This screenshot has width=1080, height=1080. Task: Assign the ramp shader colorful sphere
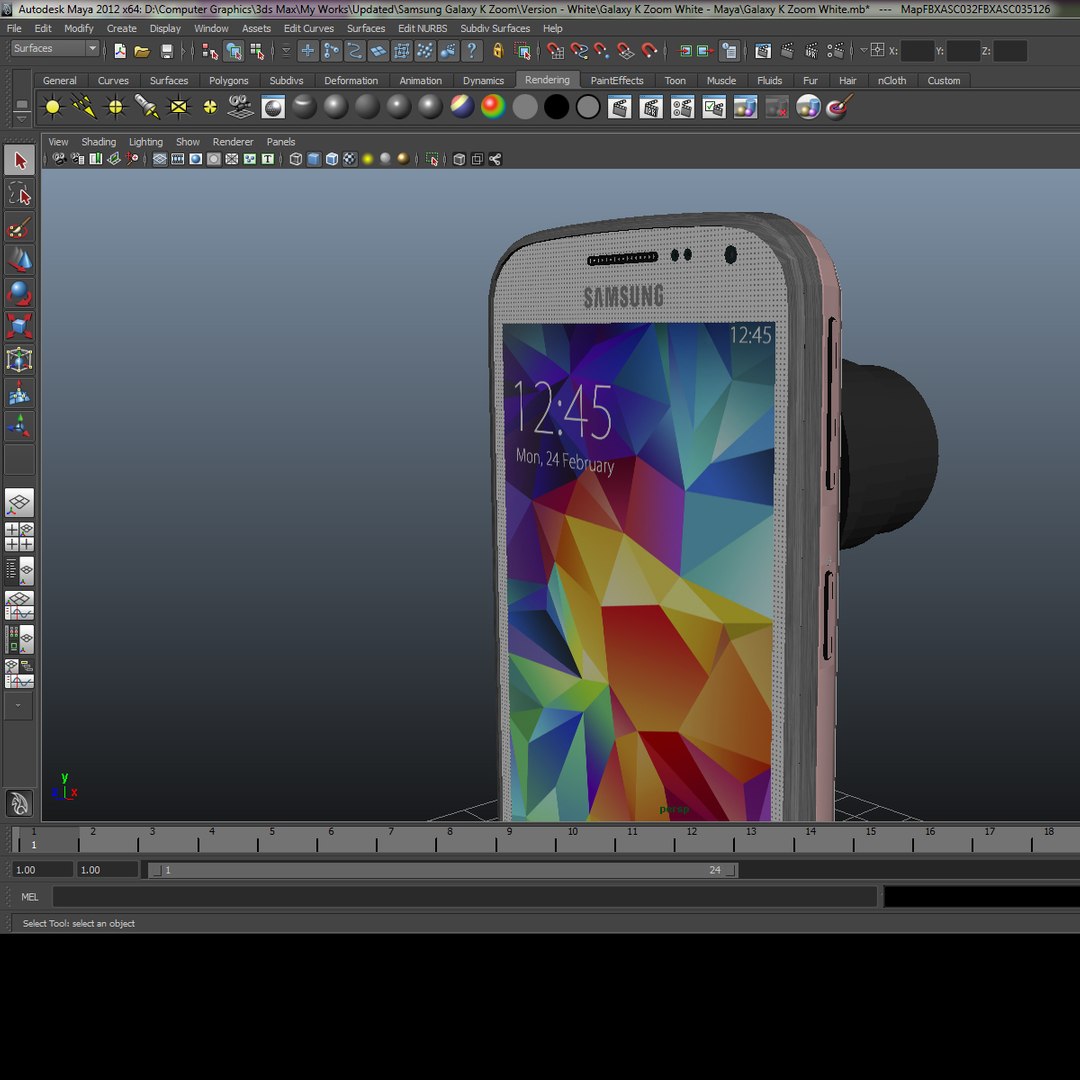click(493, 107)
